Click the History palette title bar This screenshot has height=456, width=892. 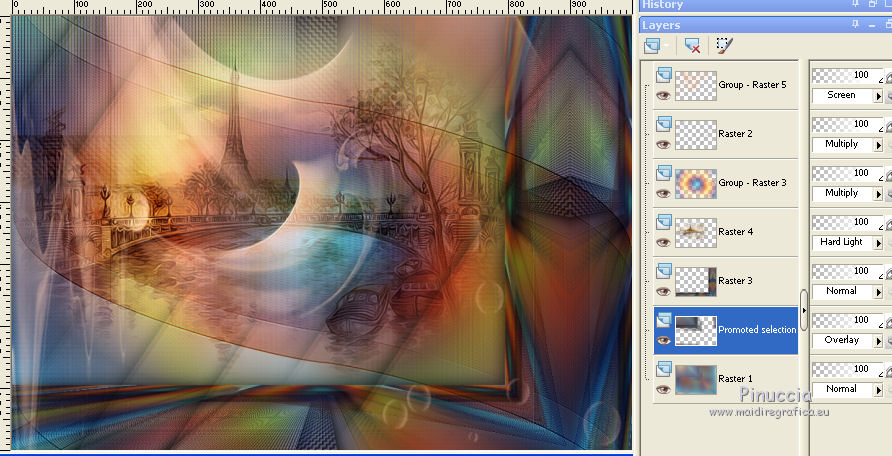765,5
